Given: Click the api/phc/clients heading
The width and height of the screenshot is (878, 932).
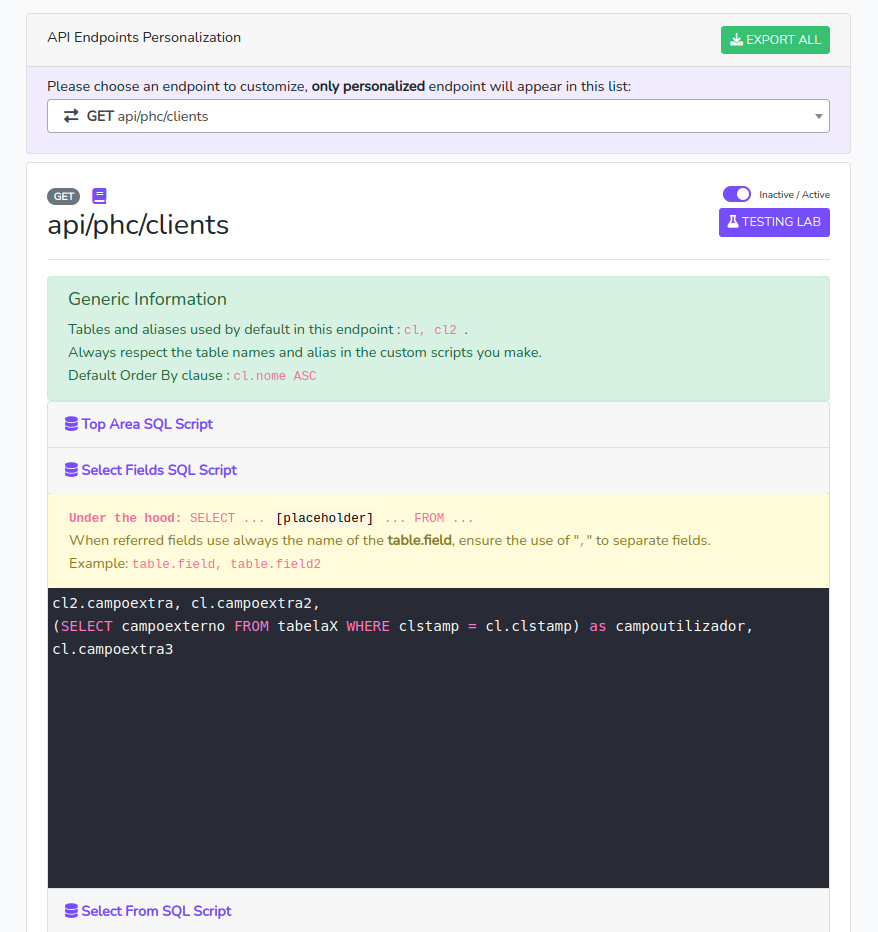Looking at the screenshot, I should (138, 225).
